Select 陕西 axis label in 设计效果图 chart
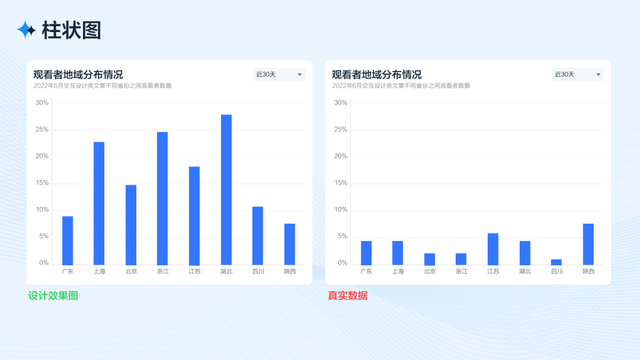Screen dimensions: 640x360 [290, 271]
